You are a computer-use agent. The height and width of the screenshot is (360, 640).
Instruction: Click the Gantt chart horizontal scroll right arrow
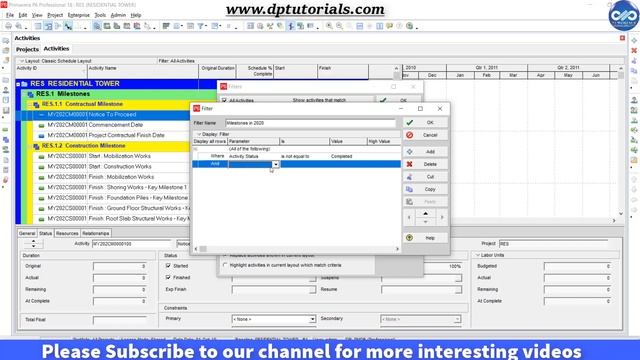[614, 220]
